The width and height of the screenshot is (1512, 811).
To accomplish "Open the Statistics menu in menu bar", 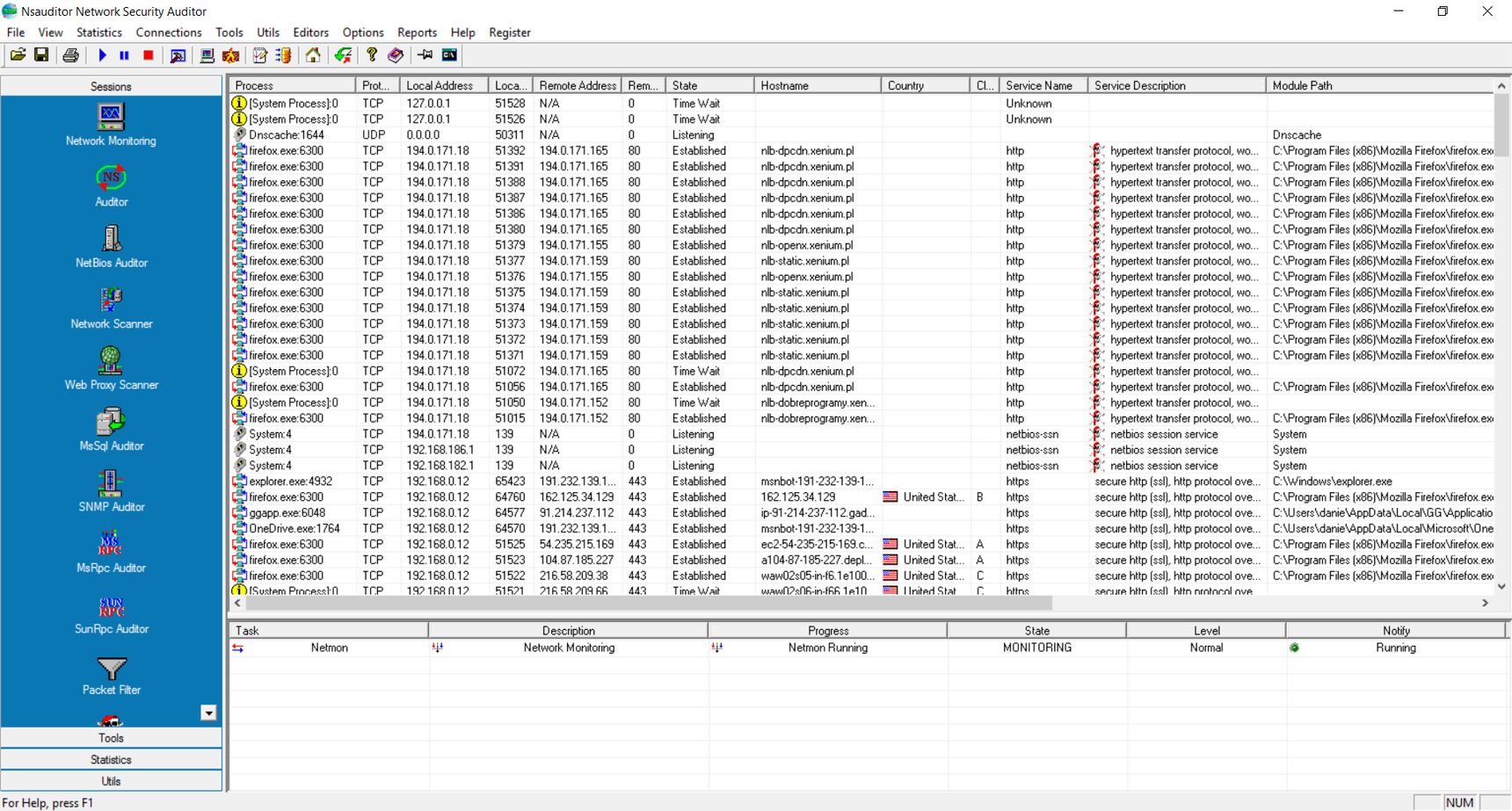I will coord(99,33).
